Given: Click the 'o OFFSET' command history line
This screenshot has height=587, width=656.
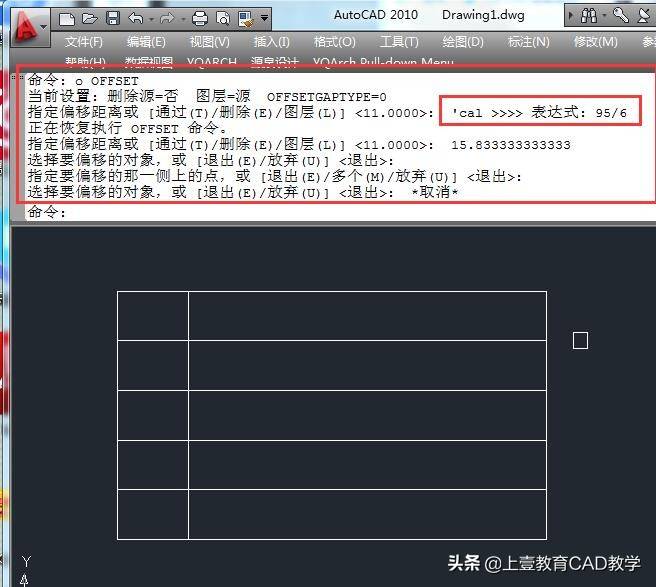Looking at the screenshot, I should [83, 81].
